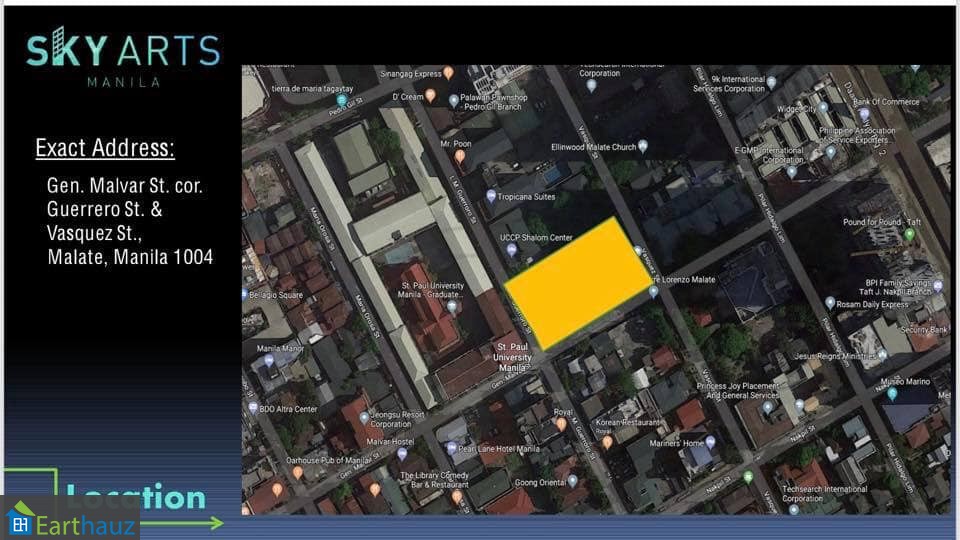
Task: Click the 'Security Bank' map label
Action: 924,329
